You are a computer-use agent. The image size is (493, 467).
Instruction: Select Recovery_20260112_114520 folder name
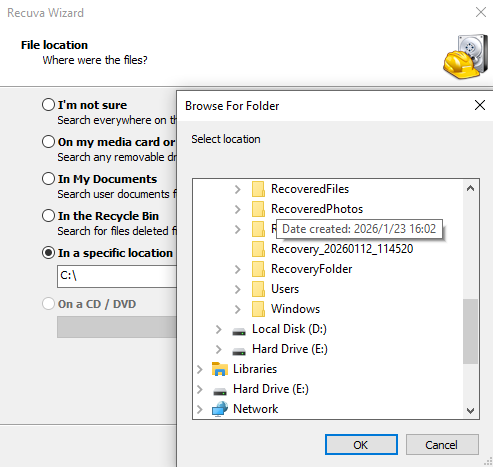[342, 249]
